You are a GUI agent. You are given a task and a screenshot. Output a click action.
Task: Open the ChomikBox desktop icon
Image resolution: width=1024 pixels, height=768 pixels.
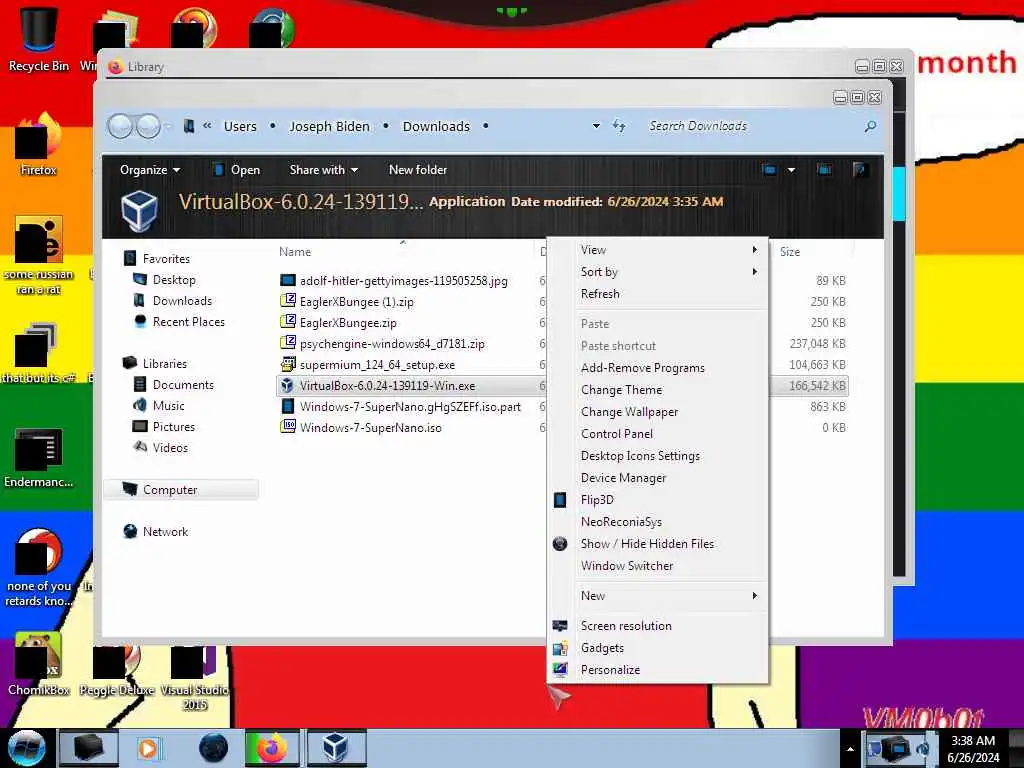click(x=38, y=663)
